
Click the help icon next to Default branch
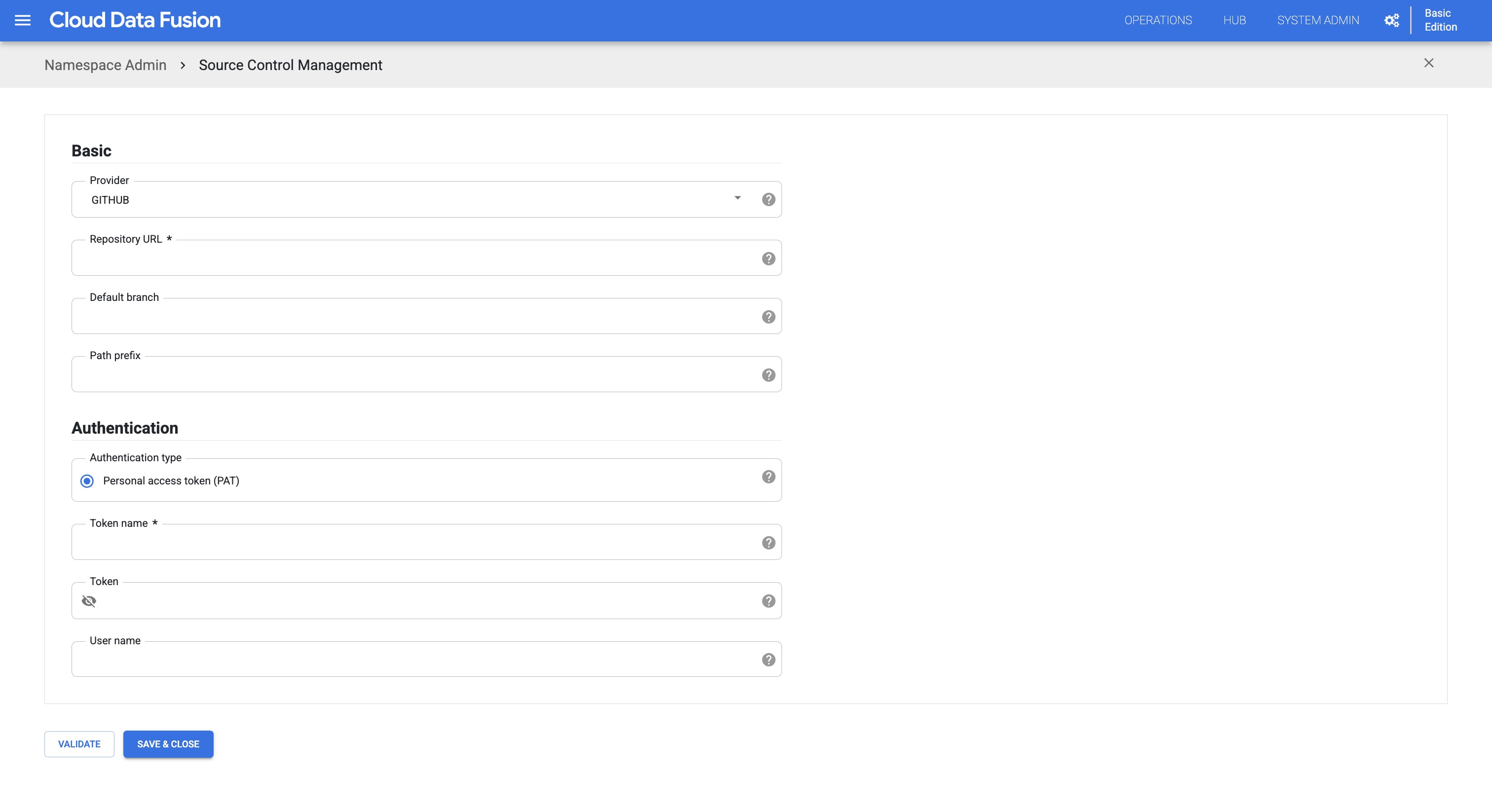click(x=768, y=317)
